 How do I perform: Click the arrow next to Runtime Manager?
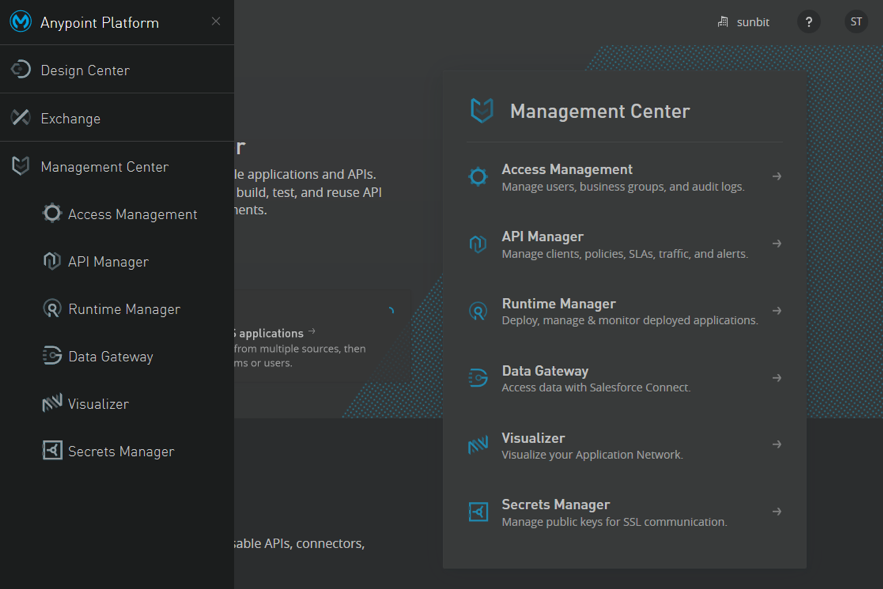click(x=777, y=311)
